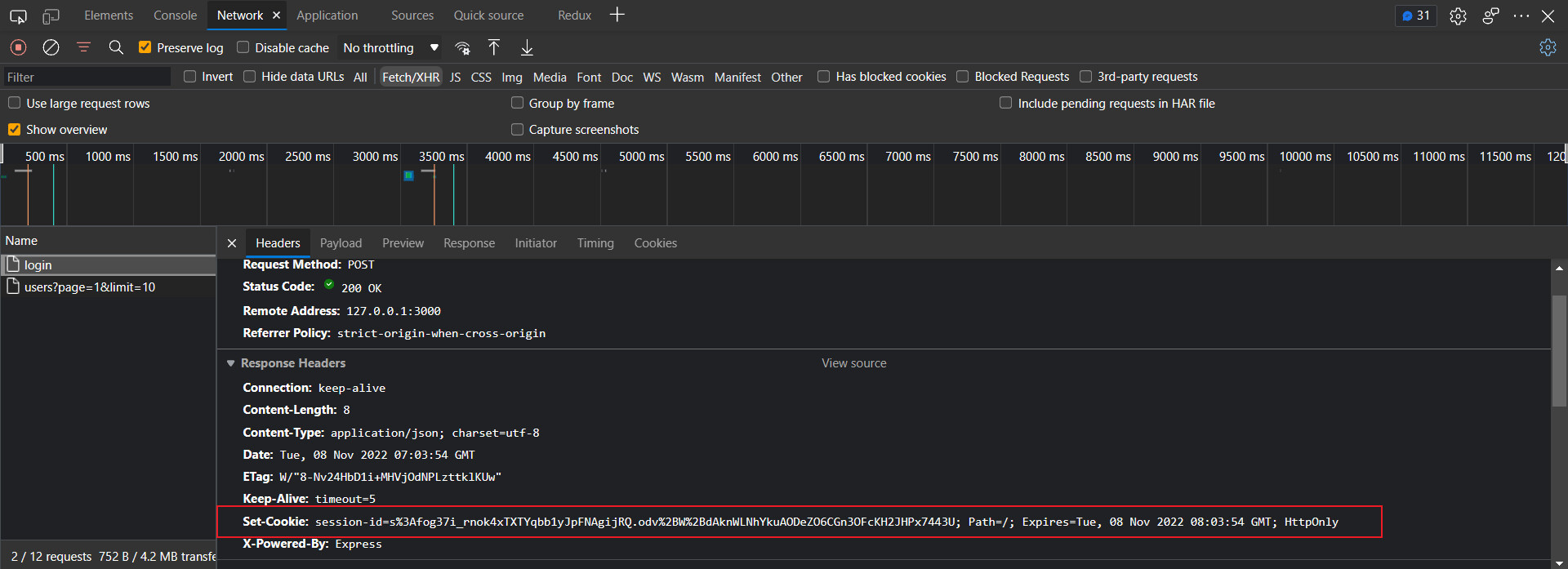
Task: Open the Response tab
Action: point(469,243)
